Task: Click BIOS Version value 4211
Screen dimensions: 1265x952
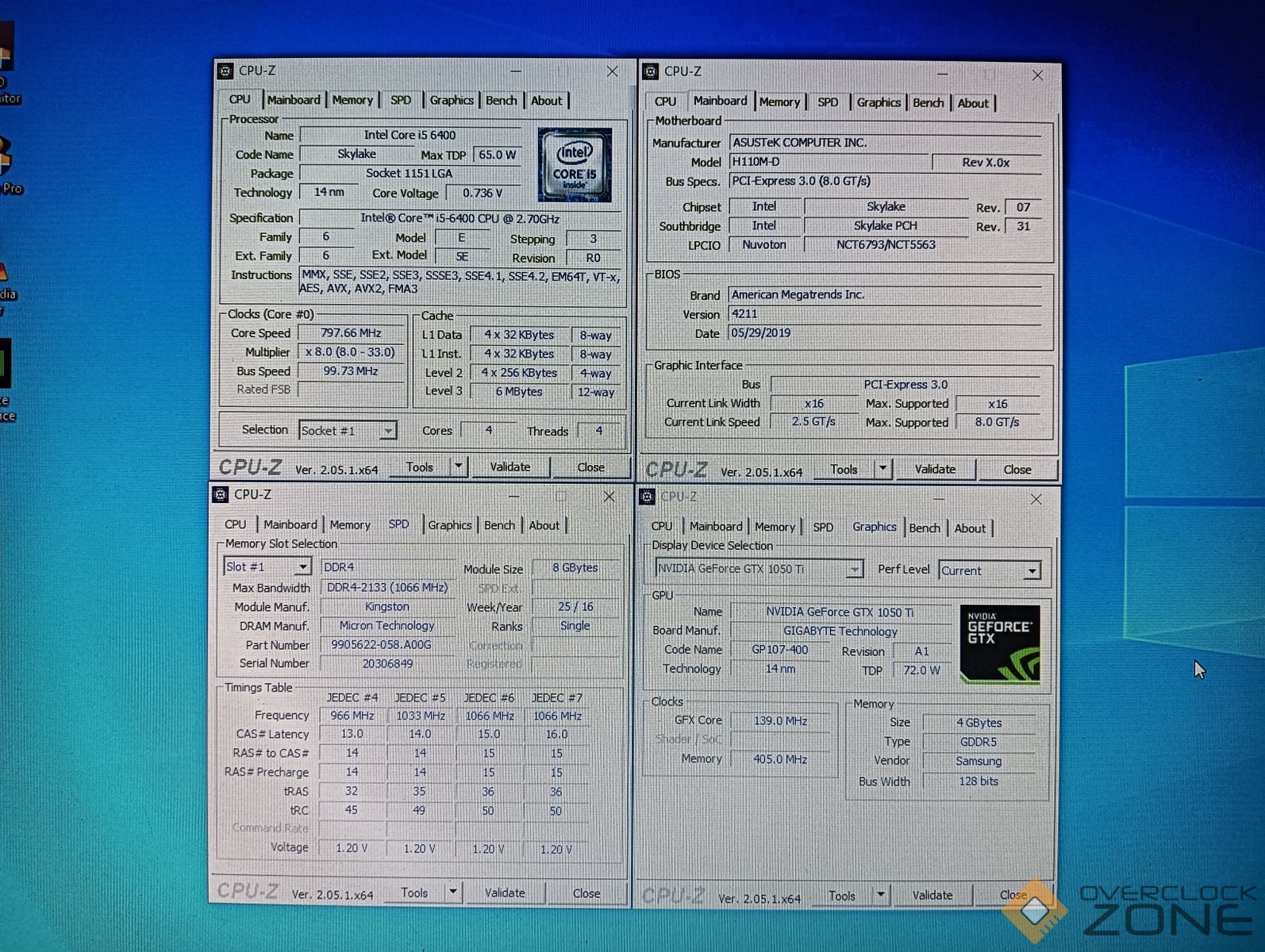Action: click(885, 314)
